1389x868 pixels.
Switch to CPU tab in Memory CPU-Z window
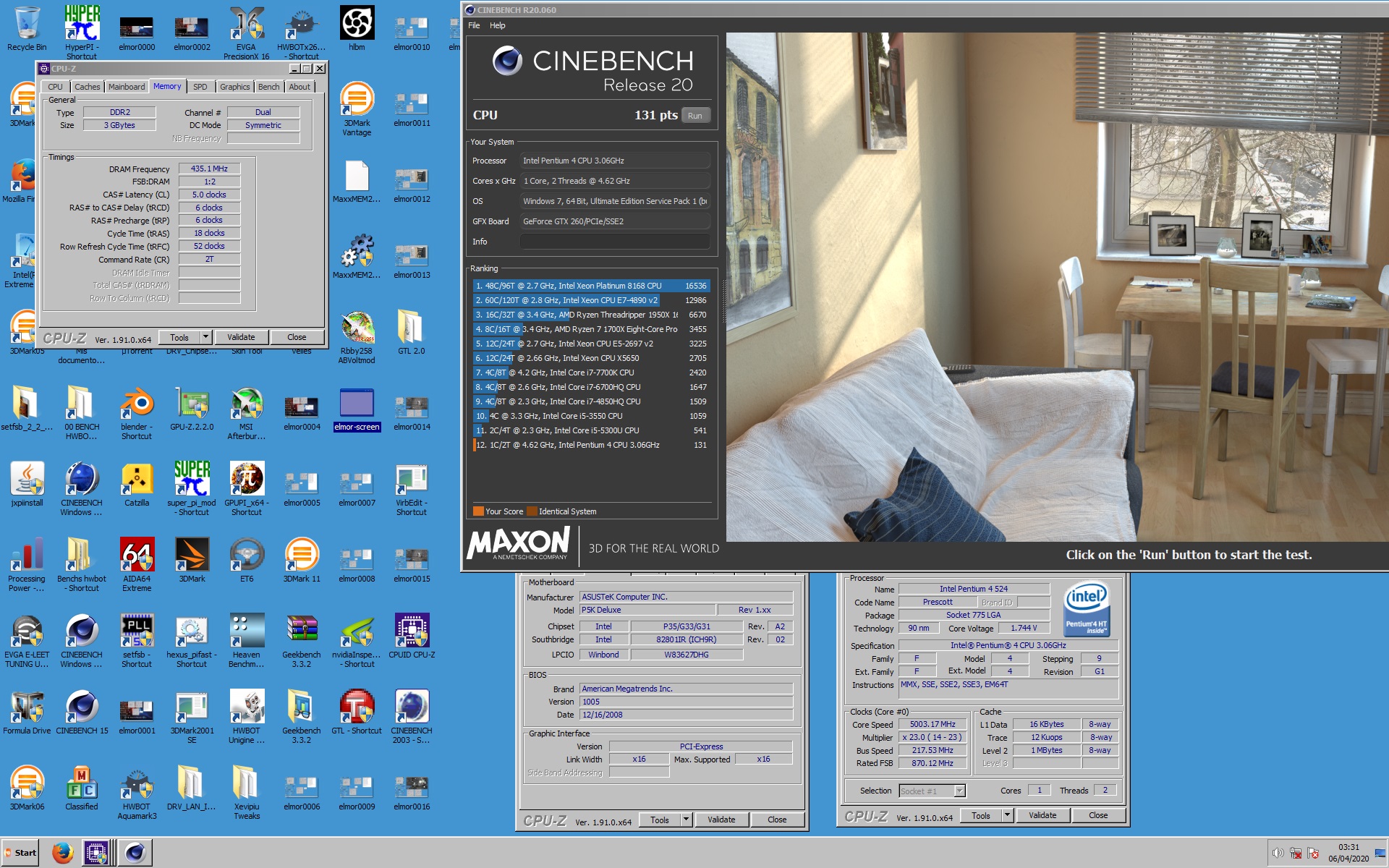tap(56, 87)
